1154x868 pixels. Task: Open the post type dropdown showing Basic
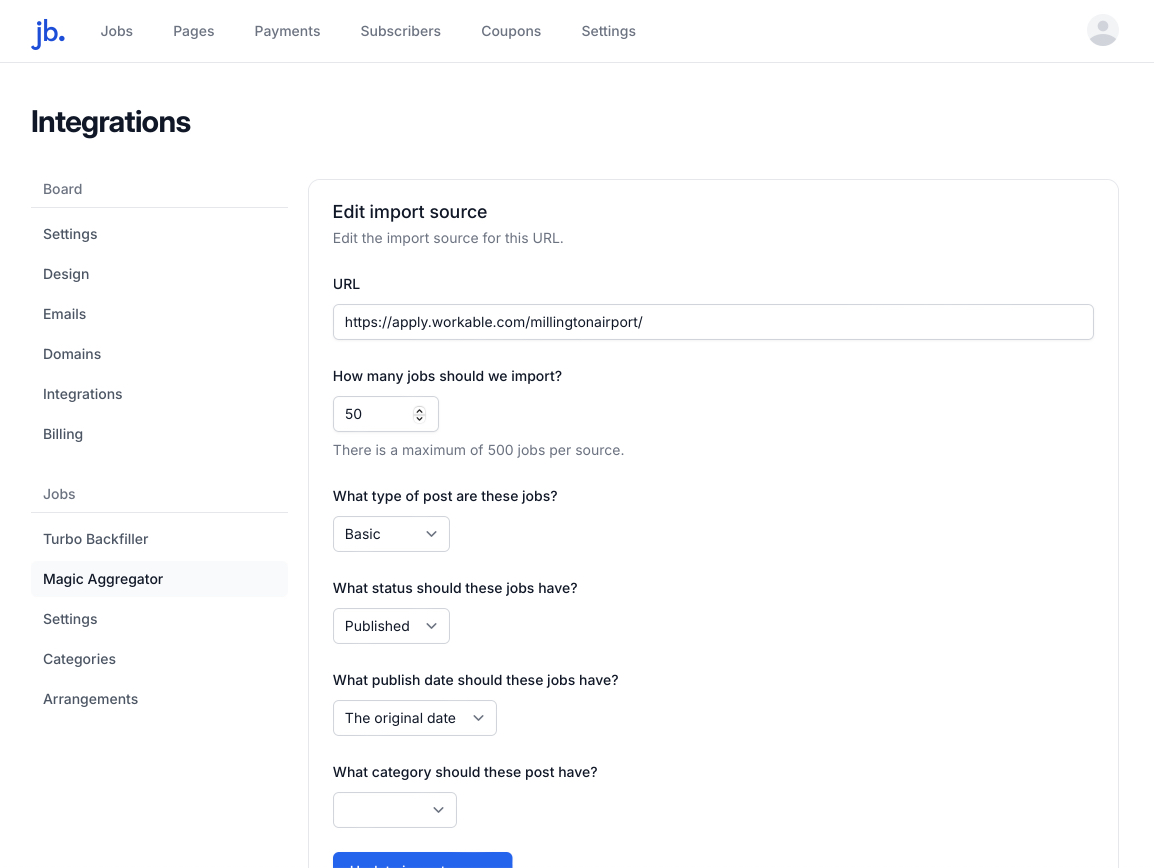point(391,534)
